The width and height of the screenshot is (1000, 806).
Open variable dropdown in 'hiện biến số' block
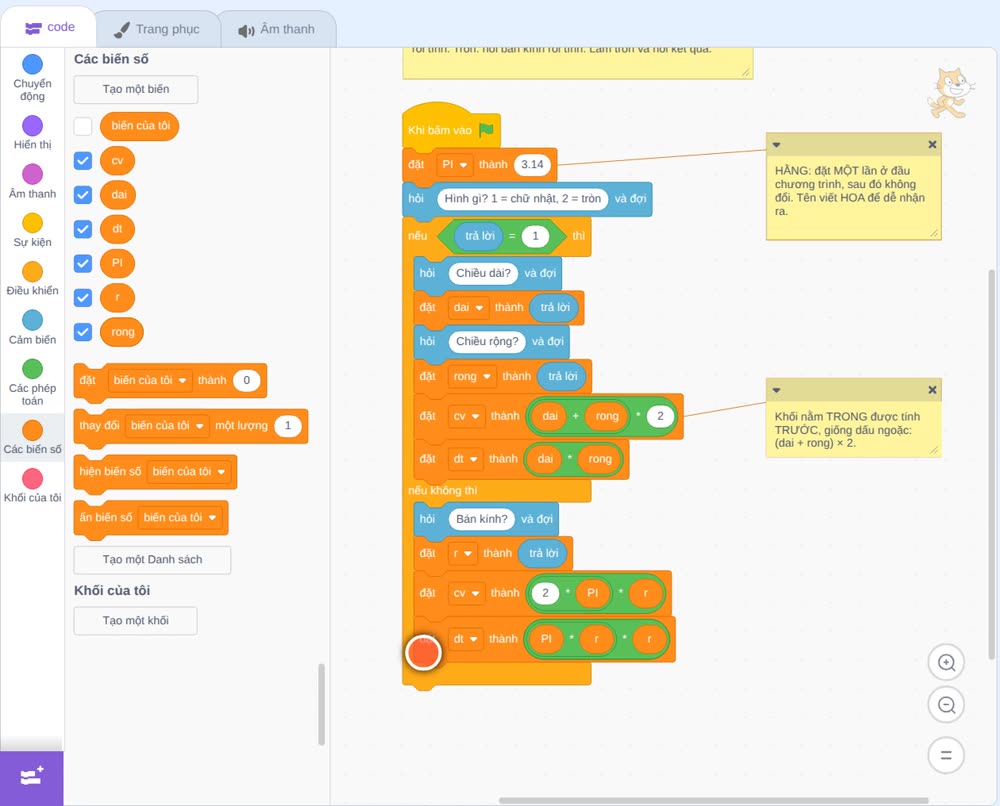pos(189,472)
